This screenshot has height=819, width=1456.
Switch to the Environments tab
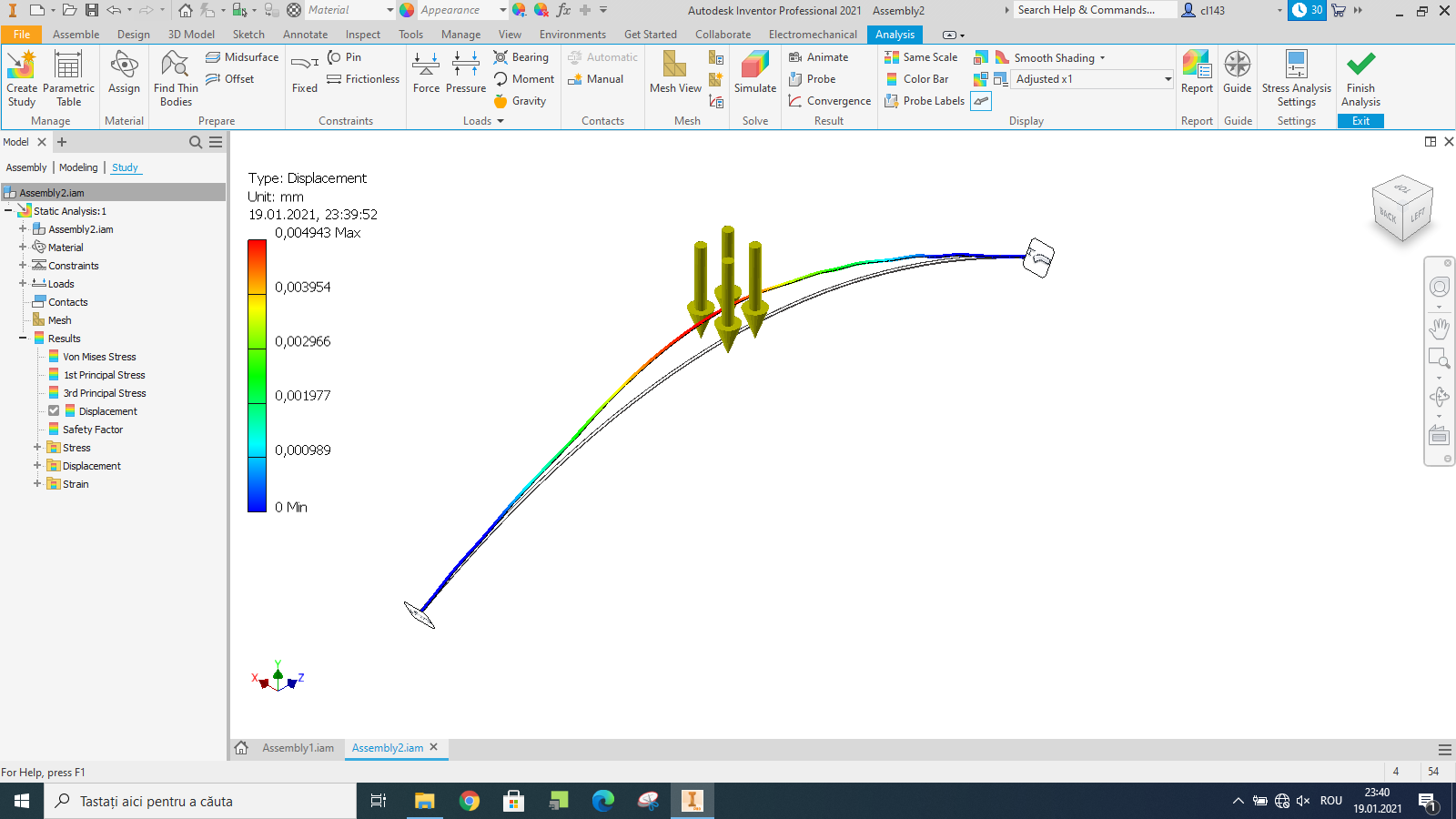coord(572,35)
